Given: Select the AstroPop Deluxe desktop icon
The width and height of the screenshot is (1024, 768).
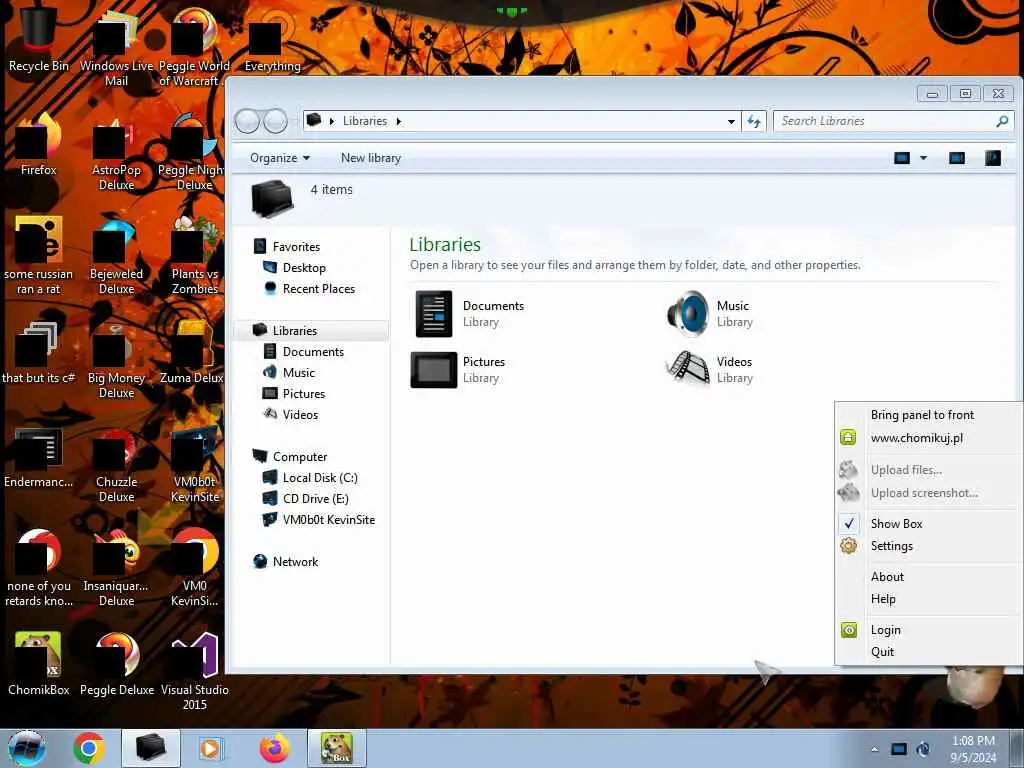Looking at the screenshot, I should 116,152.
